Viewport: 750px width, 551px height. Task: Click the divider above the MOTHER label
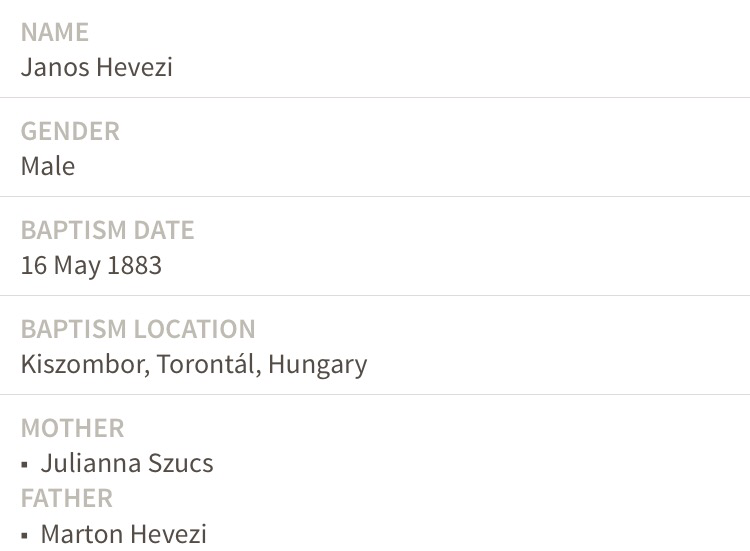click(x=375, y=395)
